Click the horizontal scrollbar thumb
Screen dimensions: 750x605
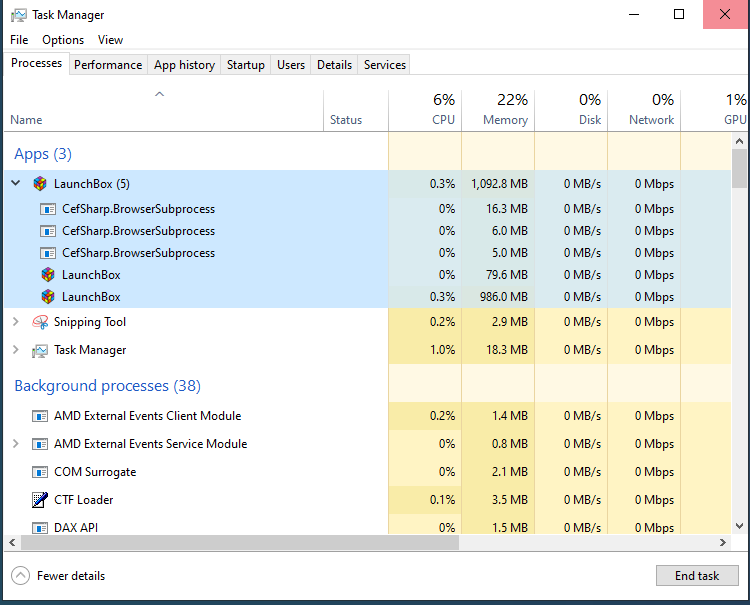[x=240, y=542]
